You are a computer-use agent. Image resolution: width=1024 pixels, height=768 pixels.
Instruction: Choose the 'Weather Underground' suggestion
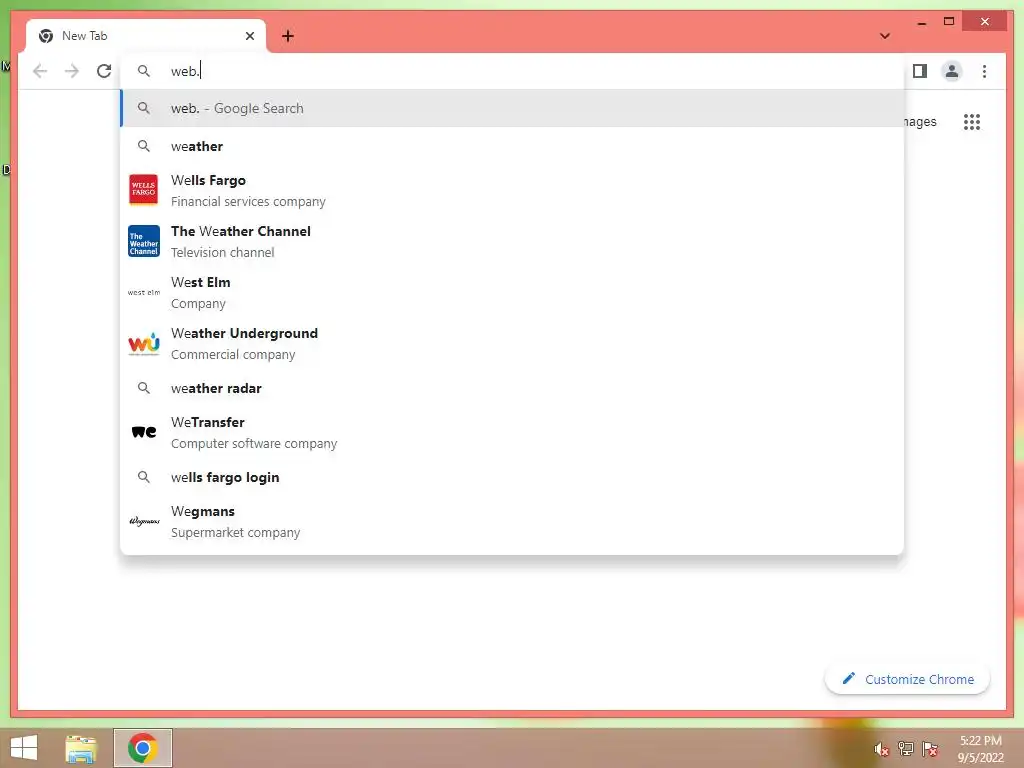click(512, 343)
